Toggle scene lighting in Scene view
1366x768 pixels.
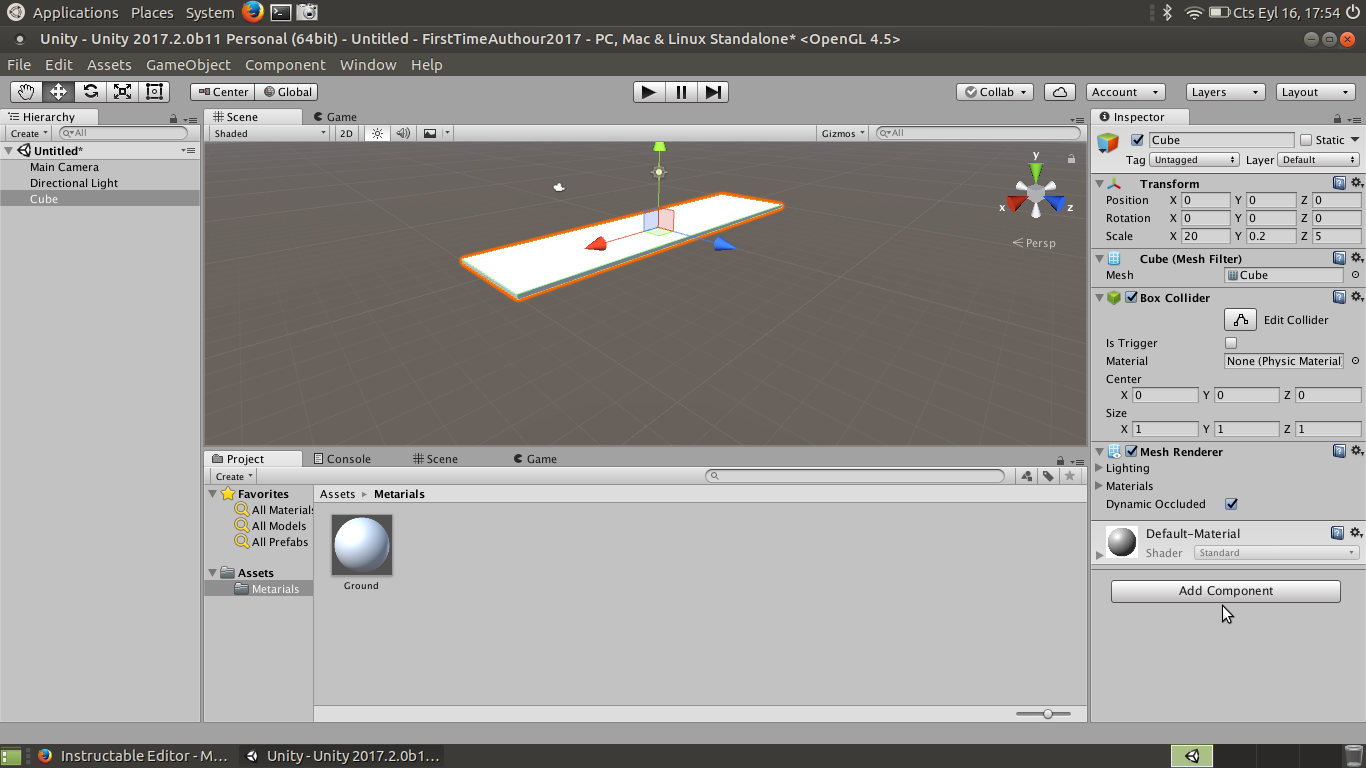377,133
